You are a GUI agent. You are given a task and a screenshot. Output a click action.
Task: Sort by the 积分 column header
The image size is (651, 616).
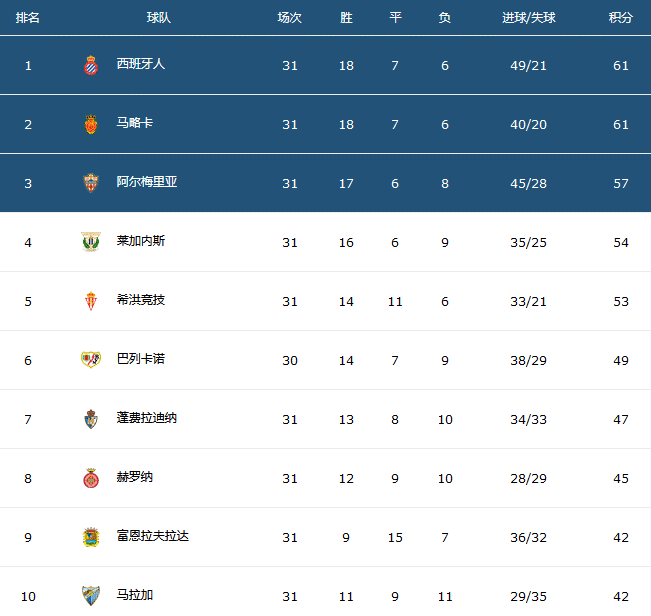pos(620,18)
